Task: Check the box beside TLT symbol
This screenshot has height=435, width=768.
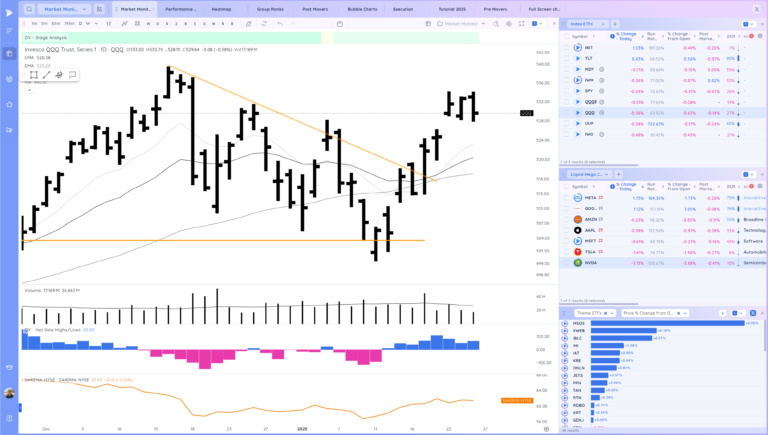Action: (x=566, y=58)
